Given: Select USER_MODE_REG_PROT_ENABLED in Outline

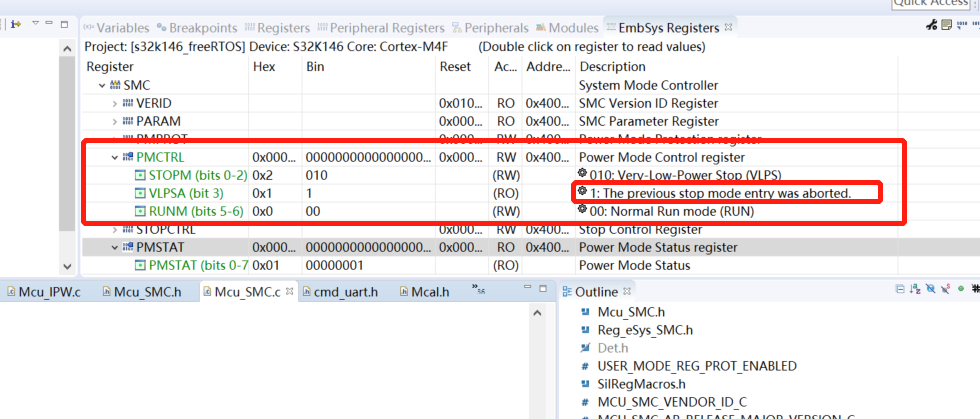Looking at the screenshot, I should coord(697,366).
